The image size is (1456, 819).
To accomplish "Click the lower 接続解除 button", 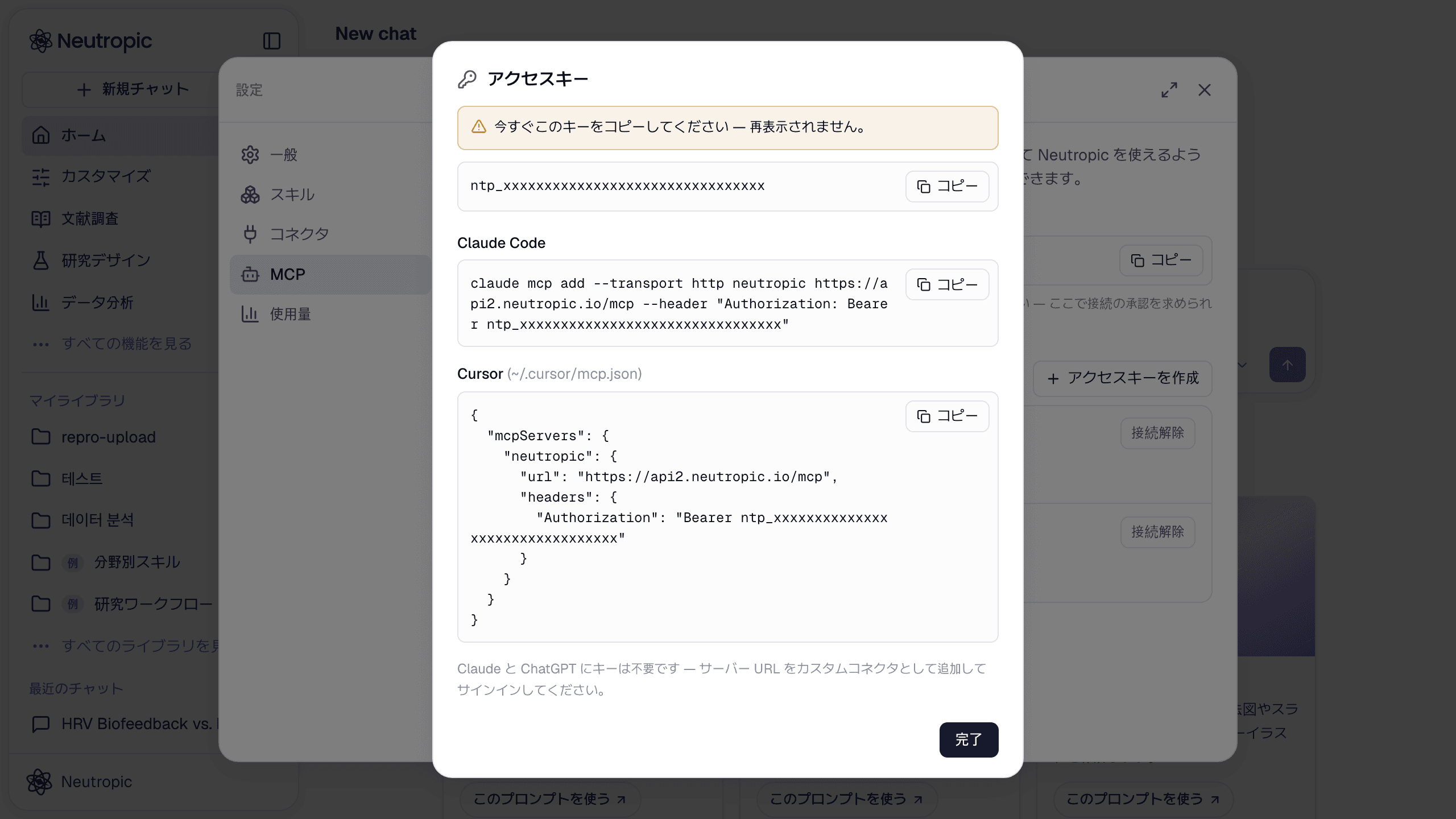I will pos(1157,532).
